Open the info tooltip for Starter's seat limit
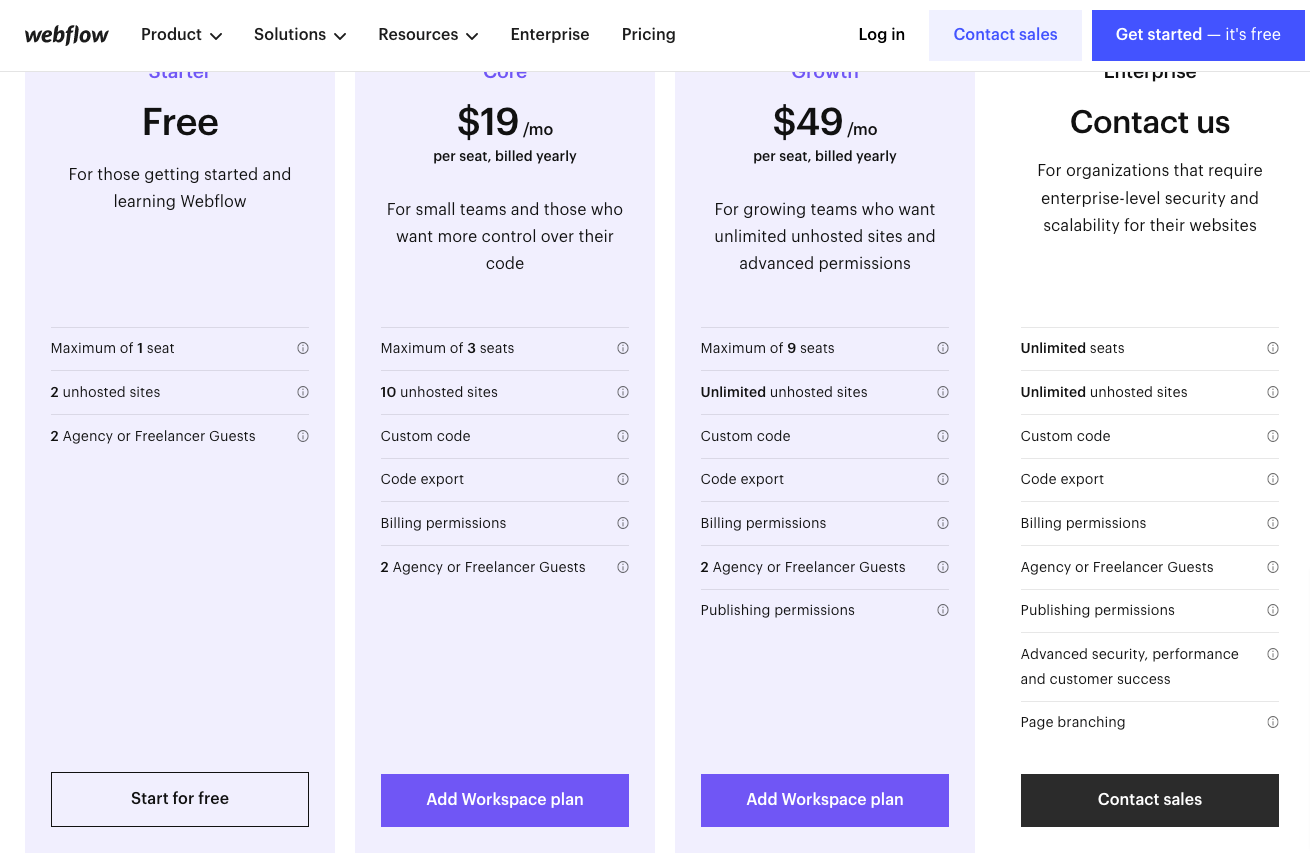The width and height of the screenshot is (1310, 868). (x=303, y=348)
